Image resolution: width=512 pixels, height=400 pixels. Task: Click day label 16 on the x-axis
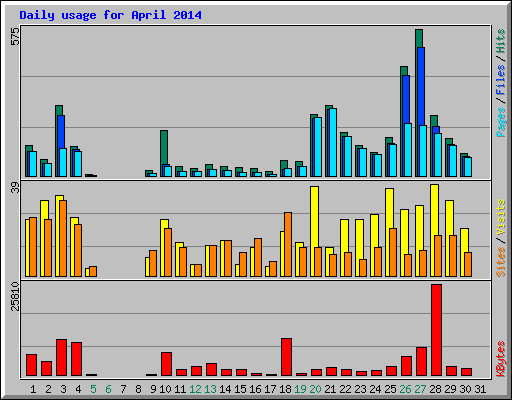pos(255,389)
